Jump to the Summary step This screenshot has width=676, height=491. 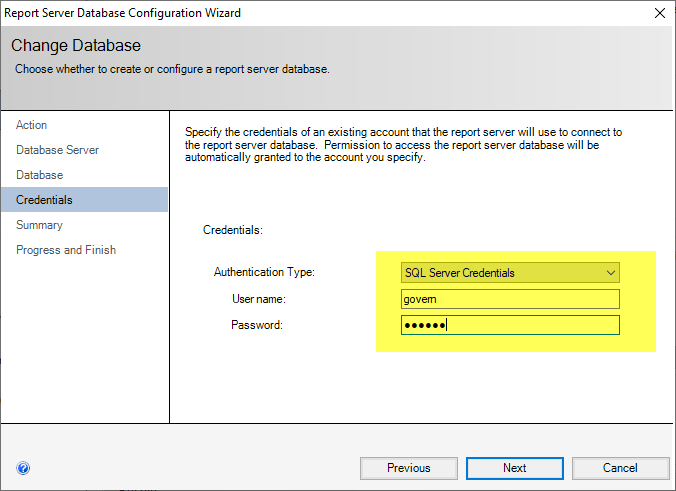tap(39, 225)
